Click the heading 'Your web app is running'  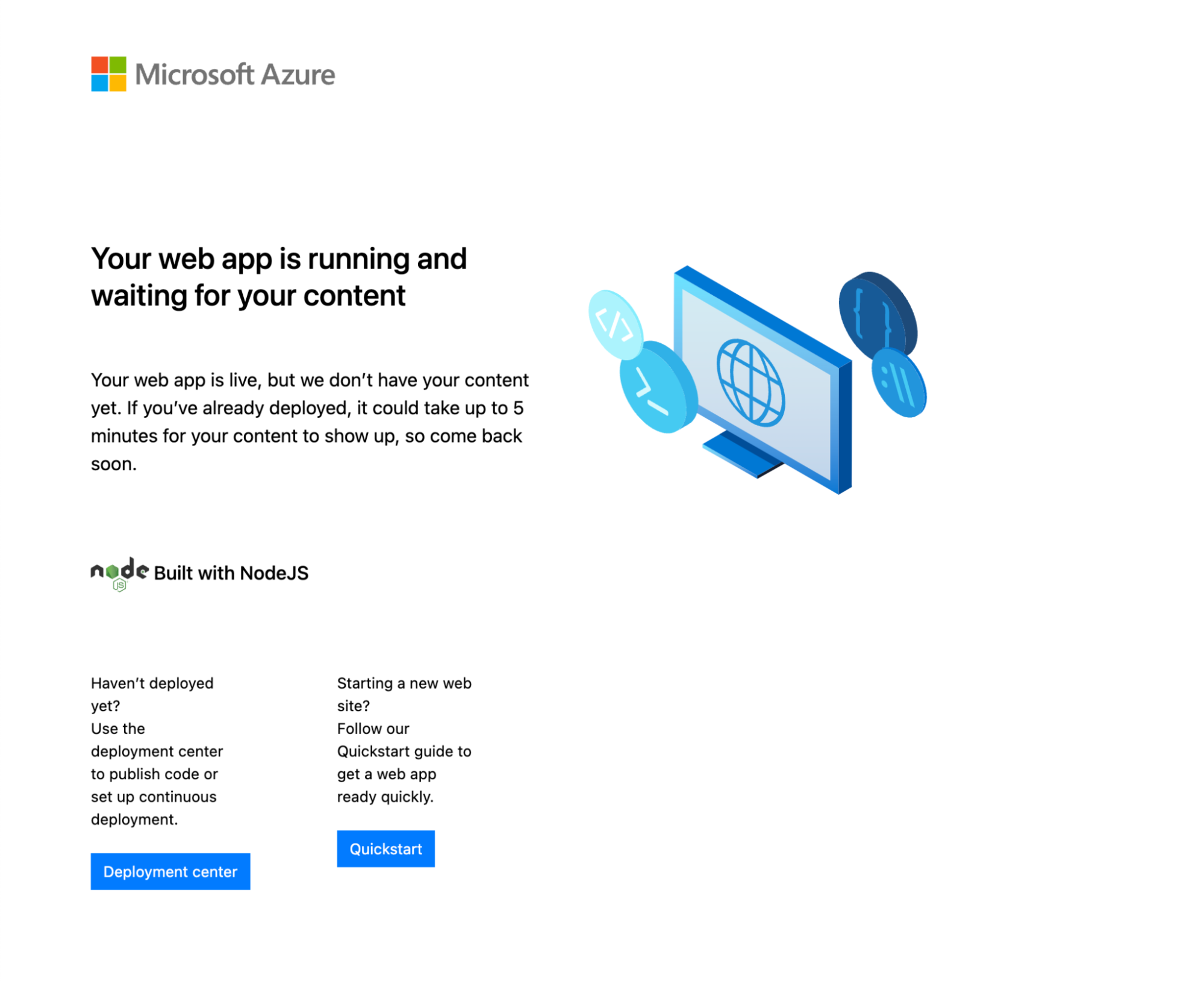(x=279, y=276)
